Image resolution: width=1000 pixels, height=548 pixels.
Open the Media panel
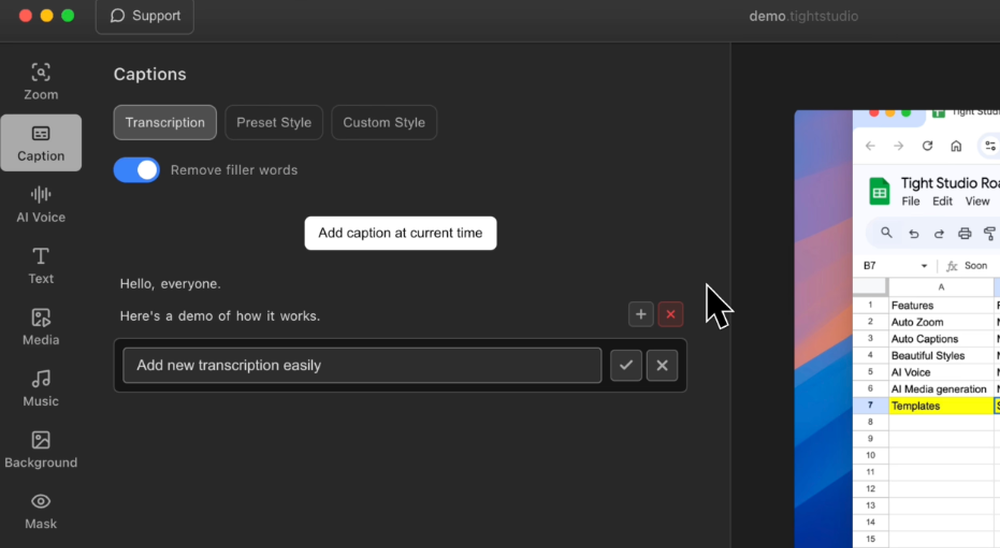click(x=41, y=327)
